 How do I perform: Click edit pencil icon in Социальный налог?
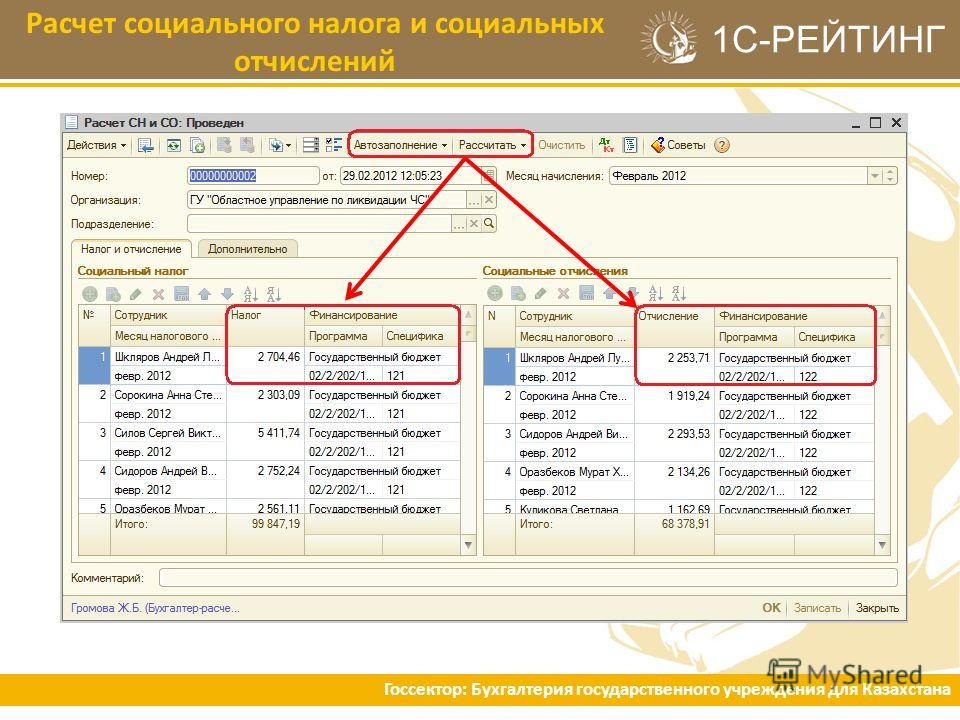tap(135, 294)
